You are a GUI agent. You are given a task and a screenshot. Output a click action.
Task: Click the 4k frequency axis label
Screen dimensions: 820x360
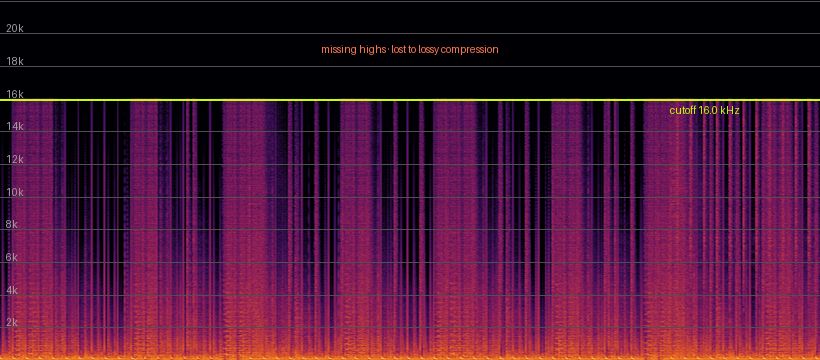tap(12, 290)
